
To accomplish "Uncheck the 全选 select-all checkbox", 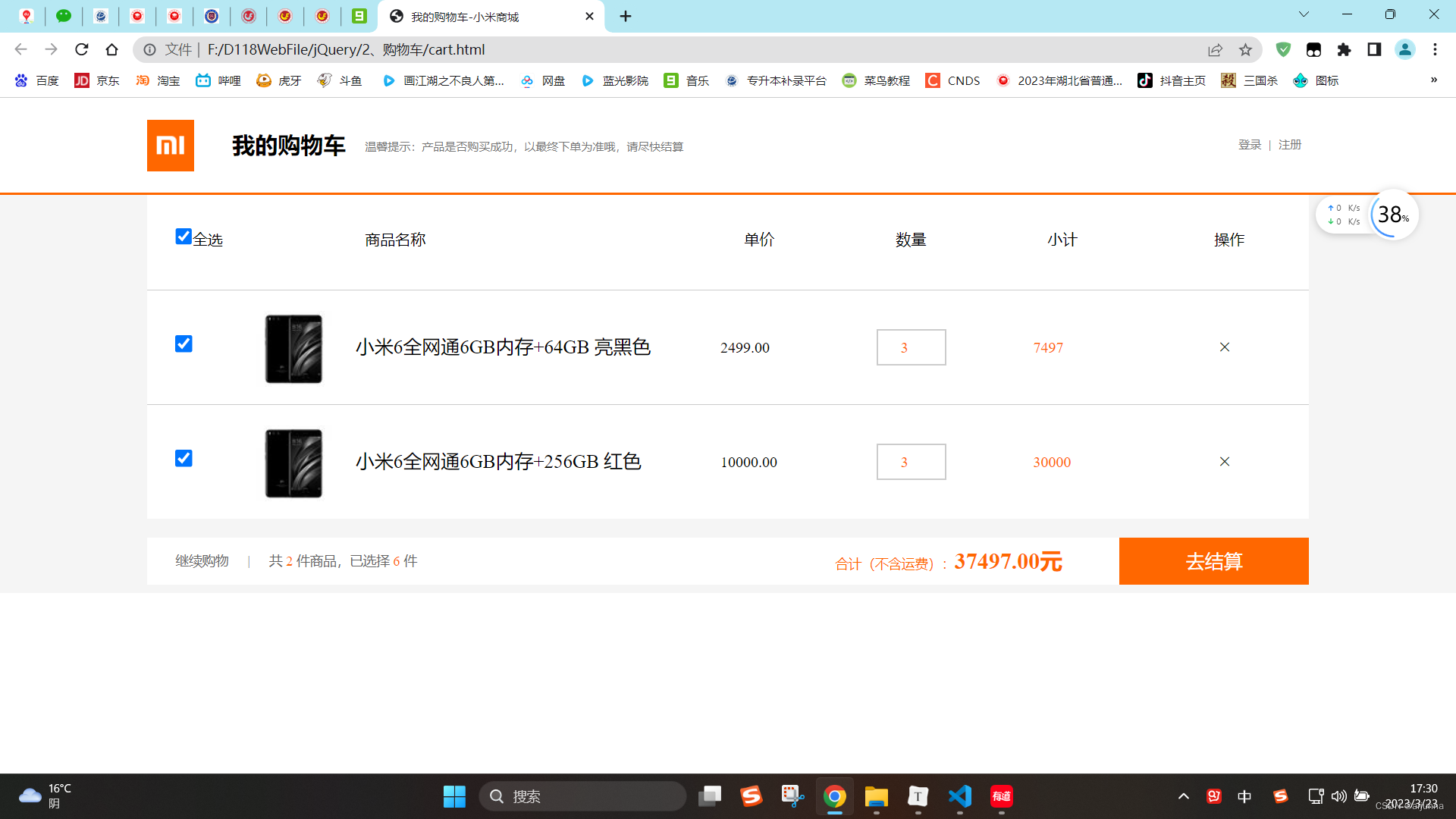I will [183, 237].
